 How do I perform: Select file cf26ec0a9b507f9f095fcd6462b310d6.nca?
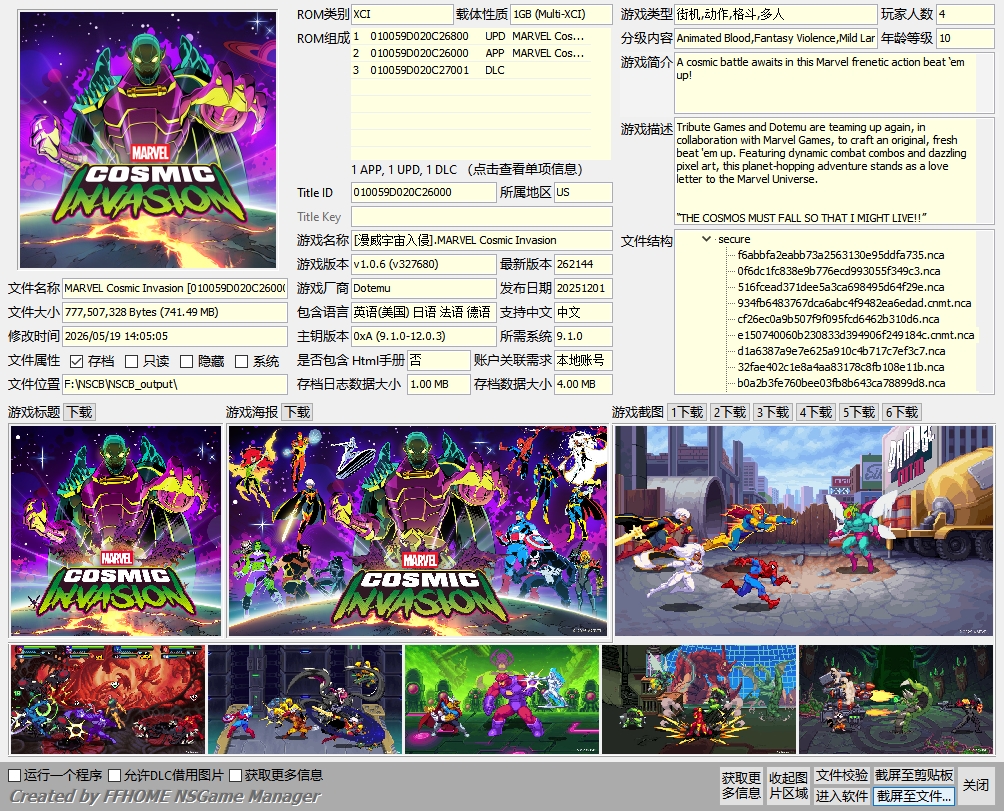838,319
